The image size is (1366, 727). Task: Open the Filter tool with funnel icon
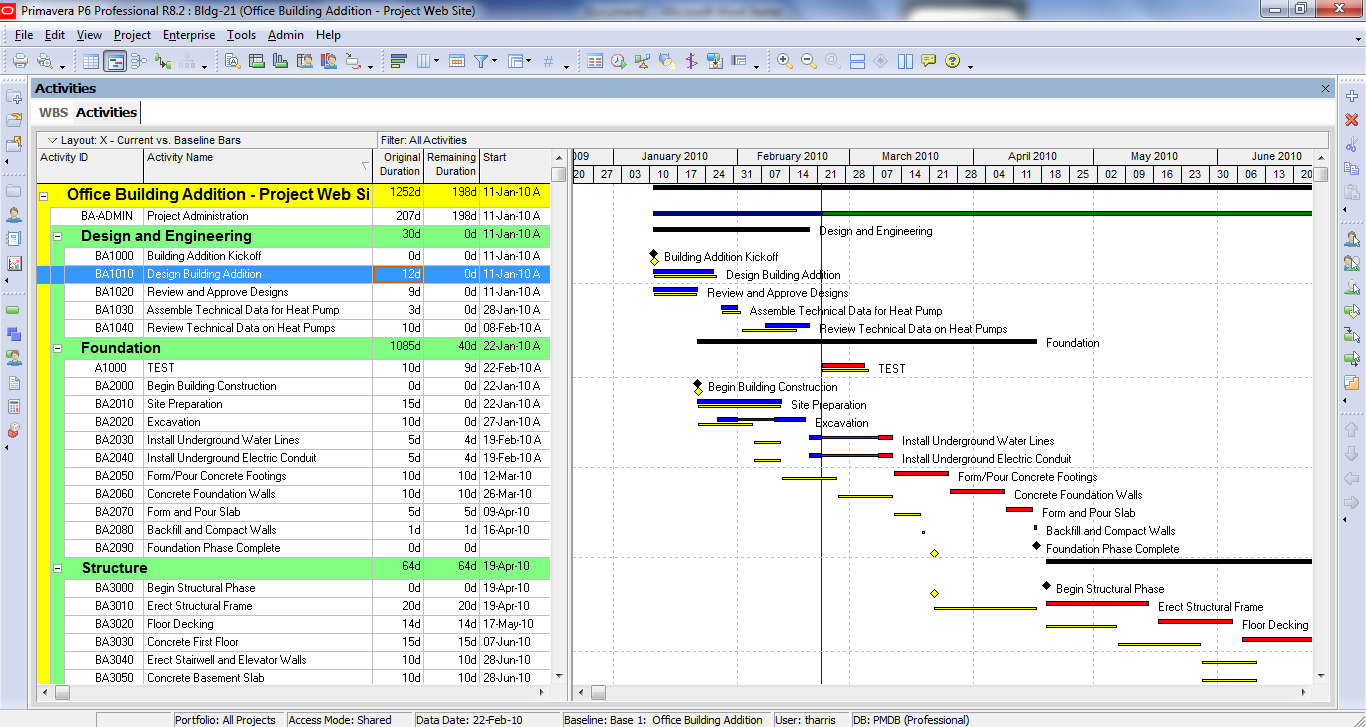pyautogui.click(x=482, y=61)
